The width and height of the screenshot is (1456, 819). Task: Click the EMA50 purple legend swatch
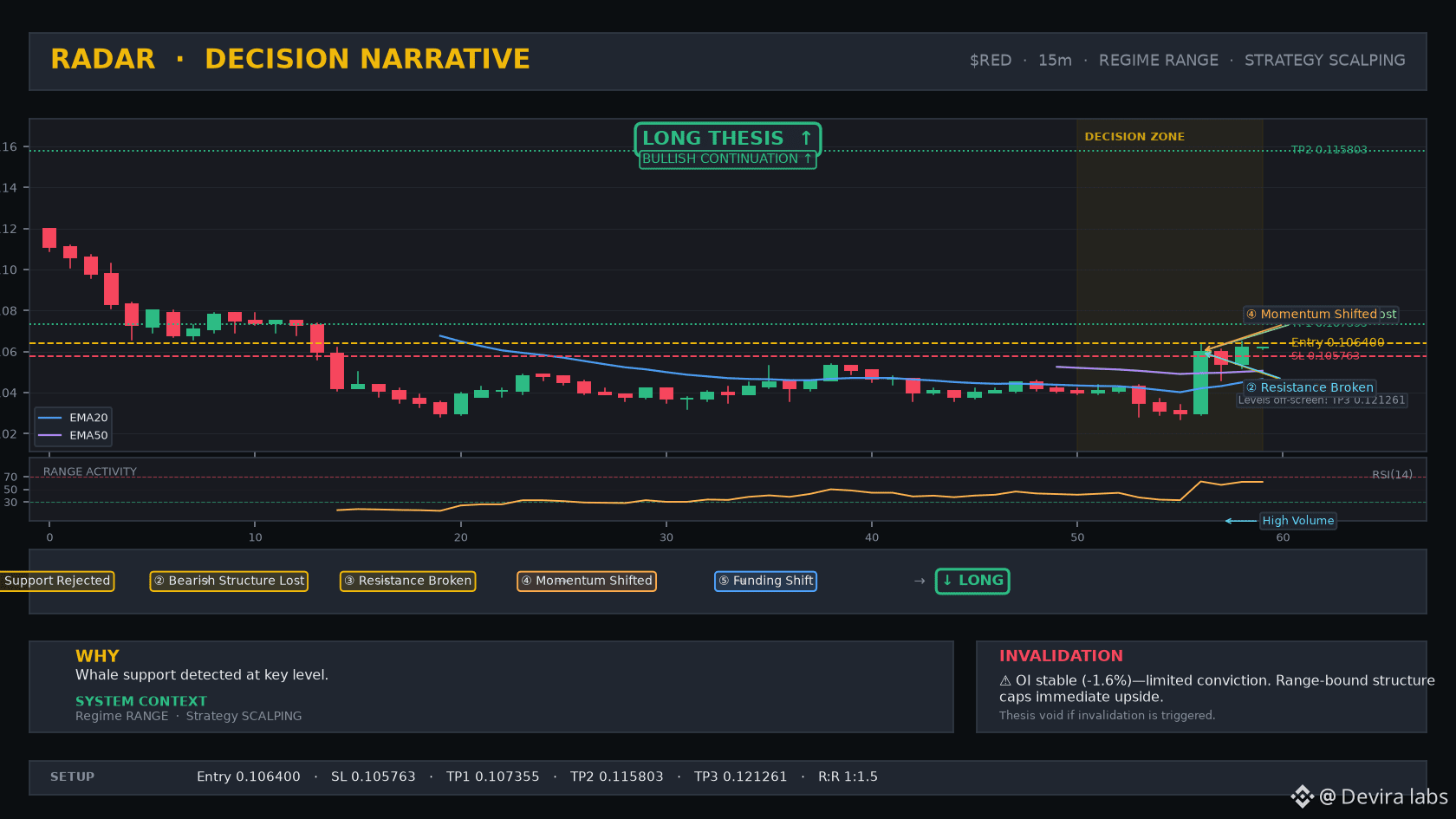pyautogui.click(x=50, y=435)
